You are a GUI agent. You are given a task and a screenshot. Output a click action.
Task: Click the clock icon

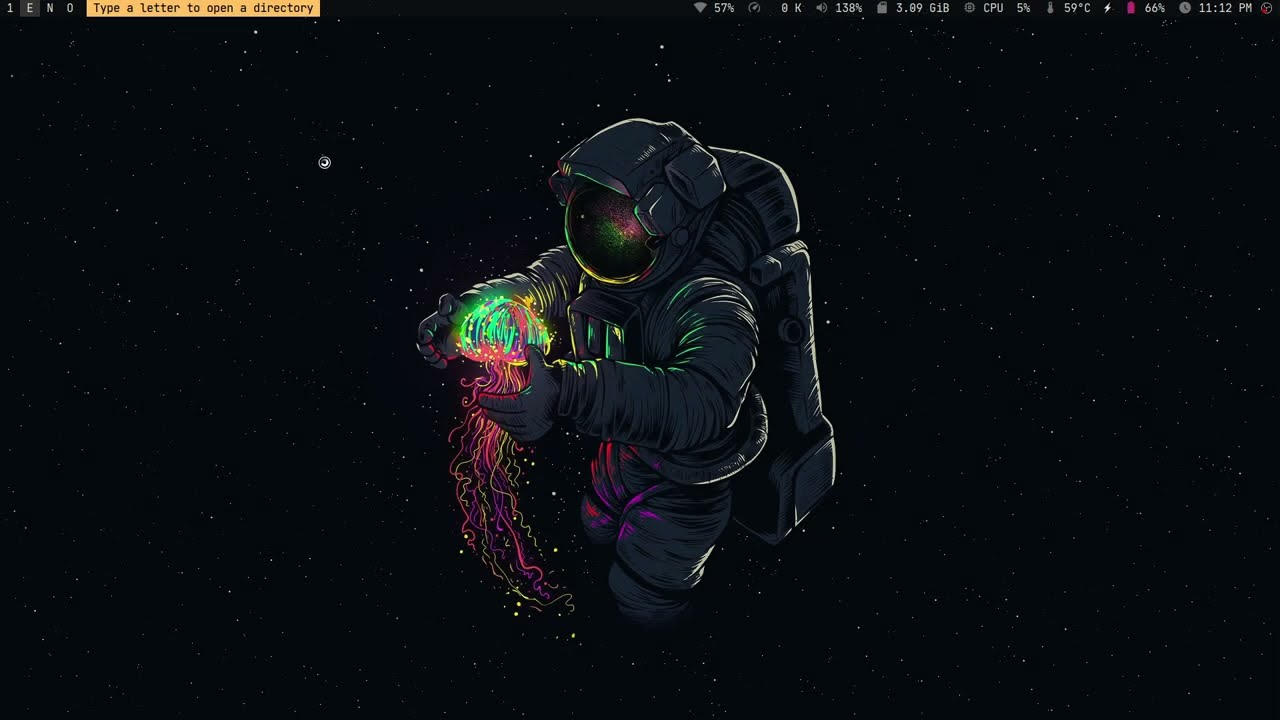1185,8
